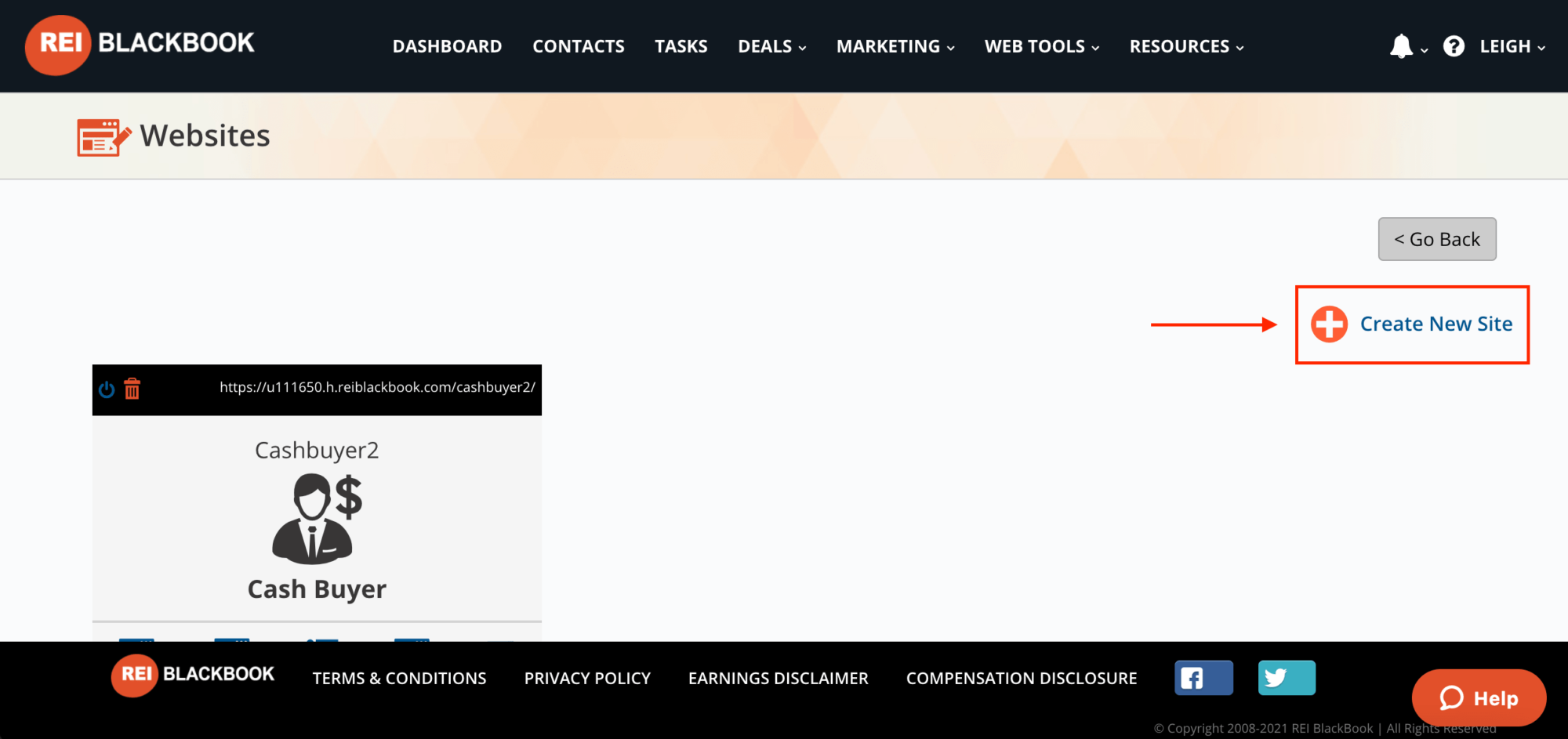
Task: Click the Cashbuyer2 site title
Action: (x=317, y=451)
